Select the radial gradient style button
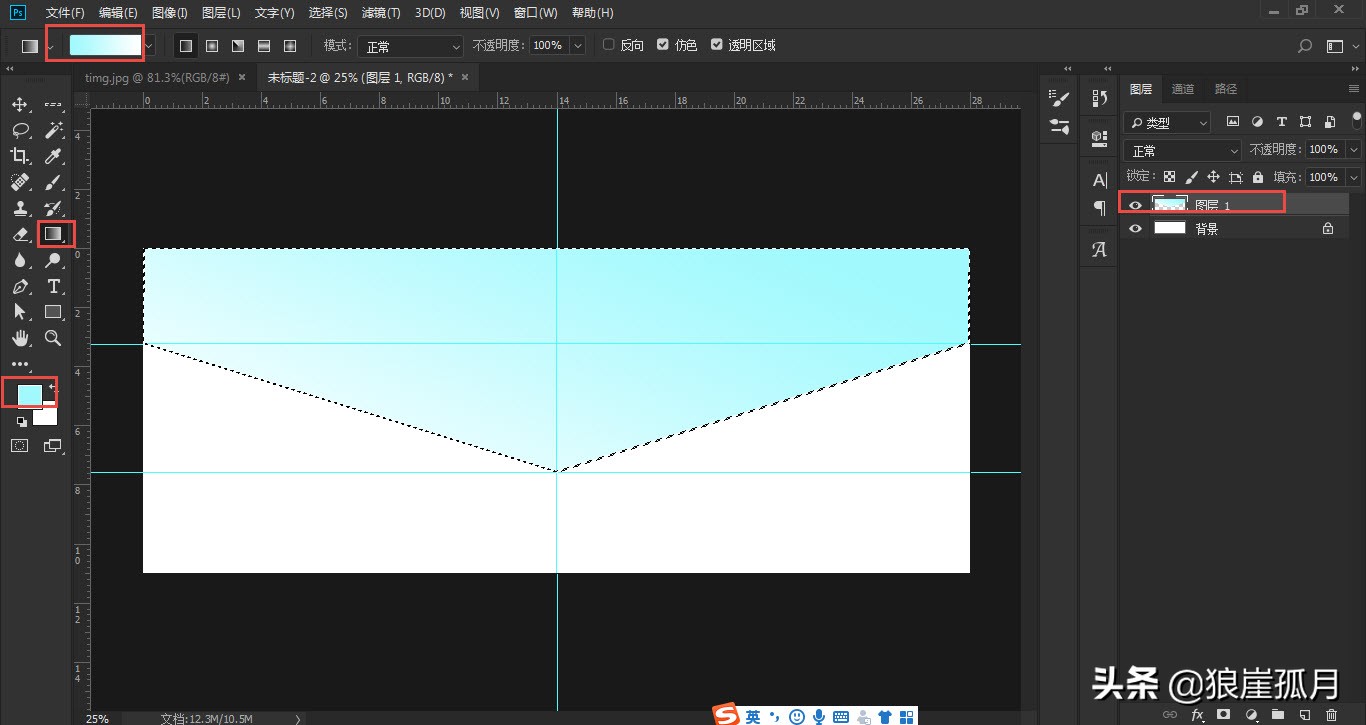 pyautogui.click(x=212, y=46)
